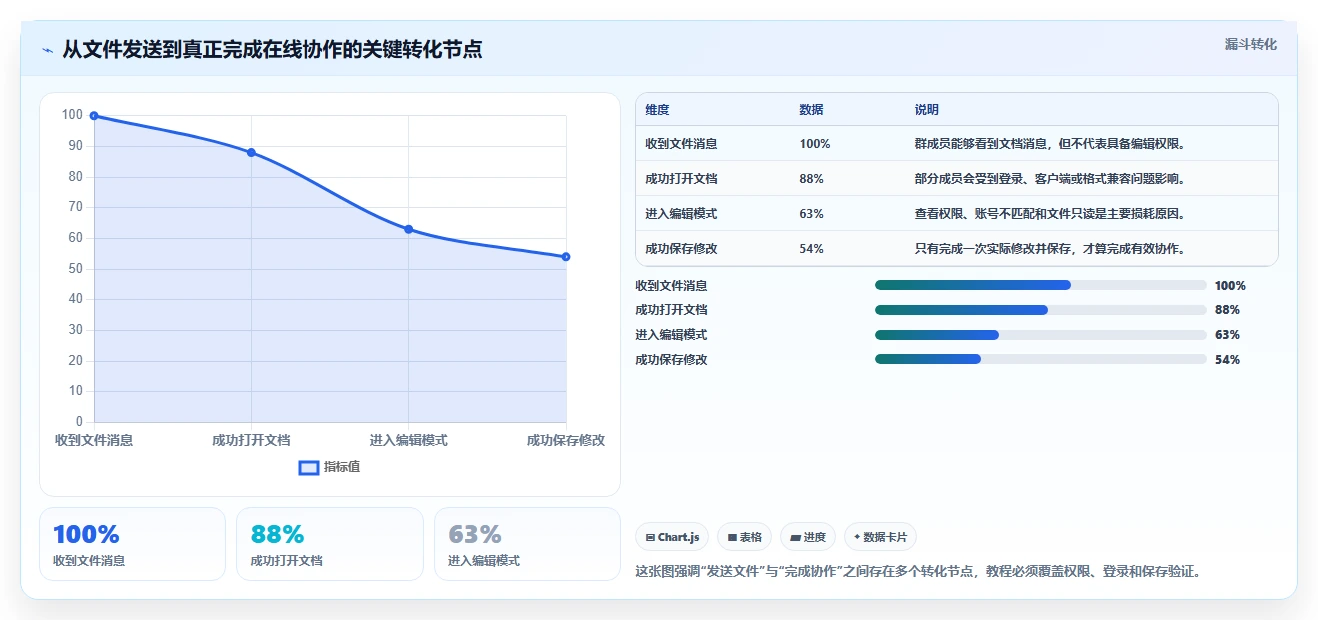Viewport: 1318px width, 620px height.
Task: Click the 54% value in the table
Action: (812, 249)
